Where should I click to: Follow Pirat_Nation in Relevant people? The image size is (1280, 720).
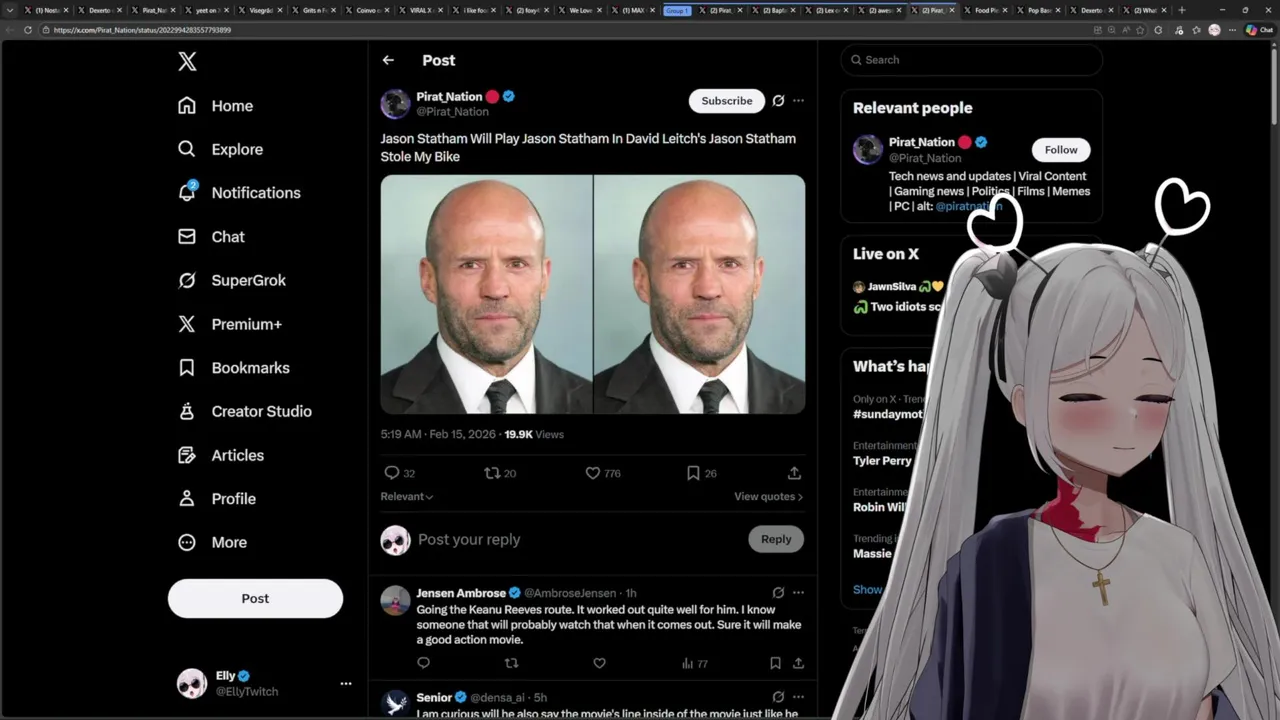1061,150
